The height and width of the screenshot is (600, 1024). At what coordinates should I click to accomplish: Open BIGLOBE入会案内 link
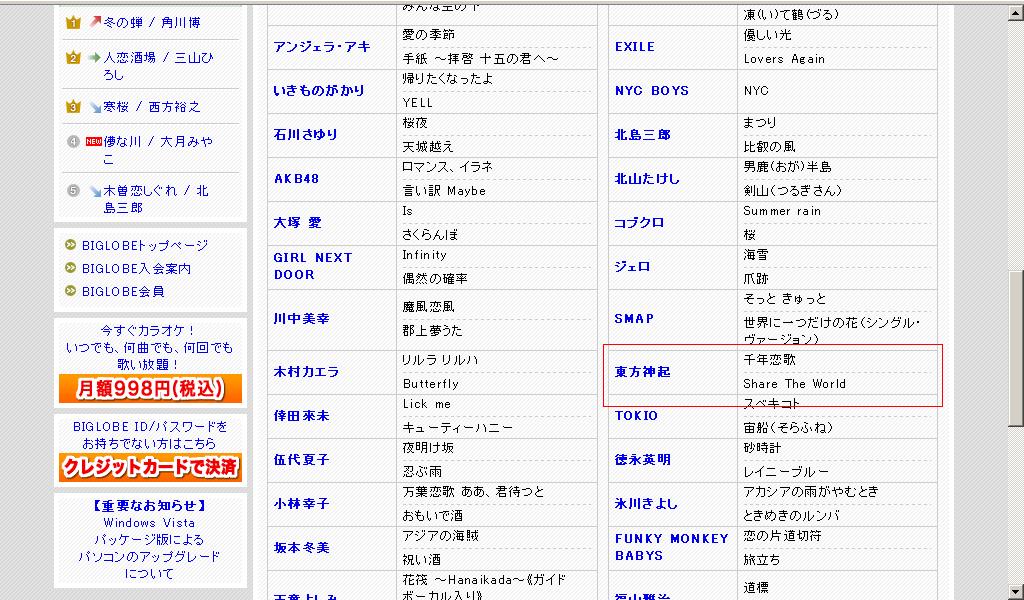(136, 268)
